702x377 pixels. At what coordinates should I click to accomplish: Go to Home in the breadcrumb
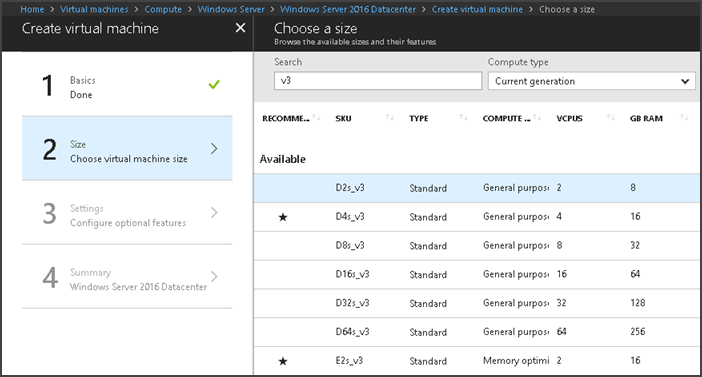[32, 9]
